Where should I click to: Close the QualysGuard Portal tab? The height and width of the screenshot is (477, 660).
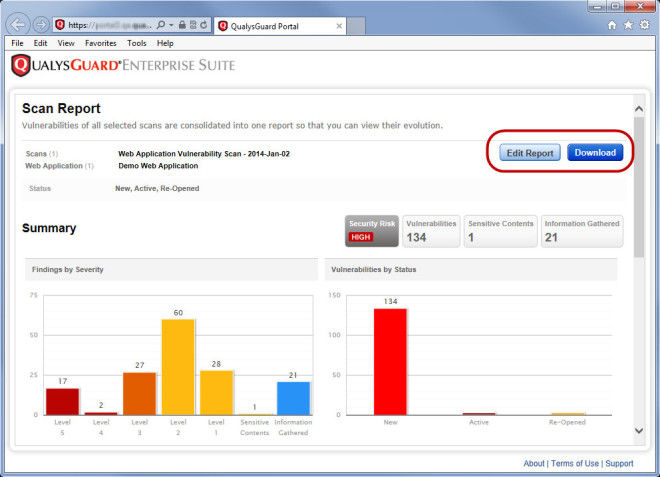click(x=339, y=26)
